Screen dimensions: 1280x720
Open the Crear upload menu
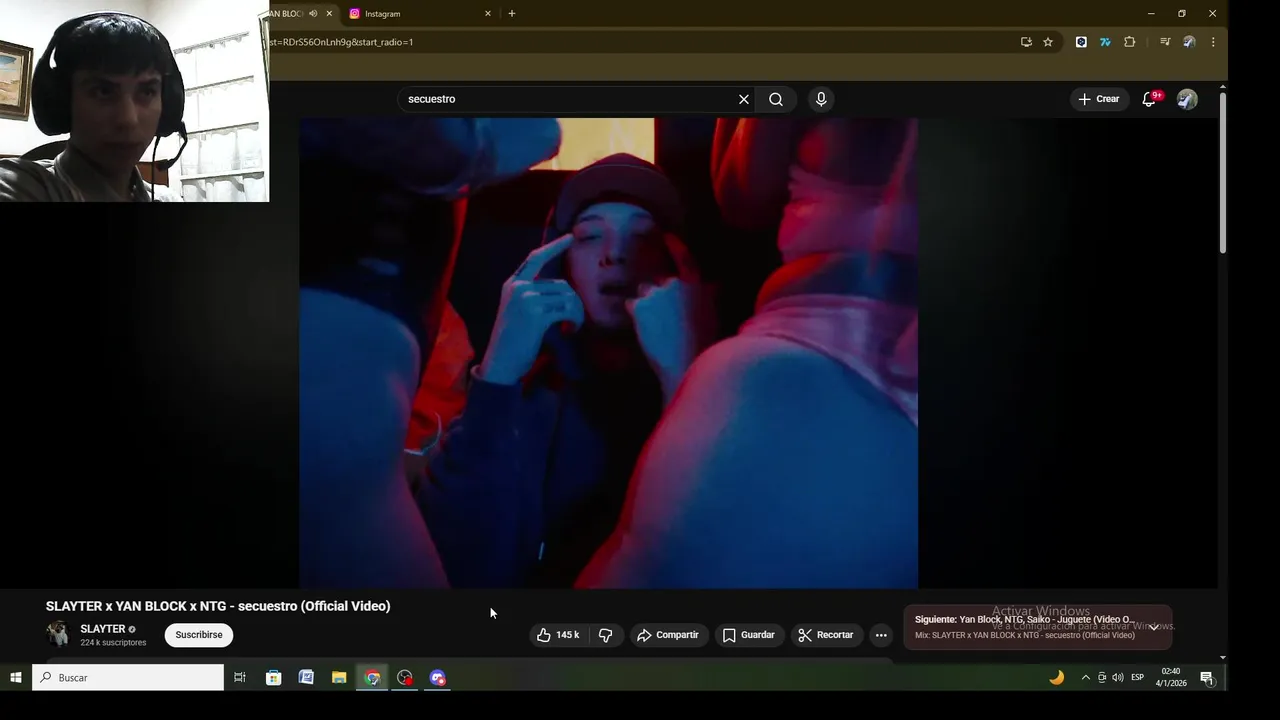[1098, 99]
